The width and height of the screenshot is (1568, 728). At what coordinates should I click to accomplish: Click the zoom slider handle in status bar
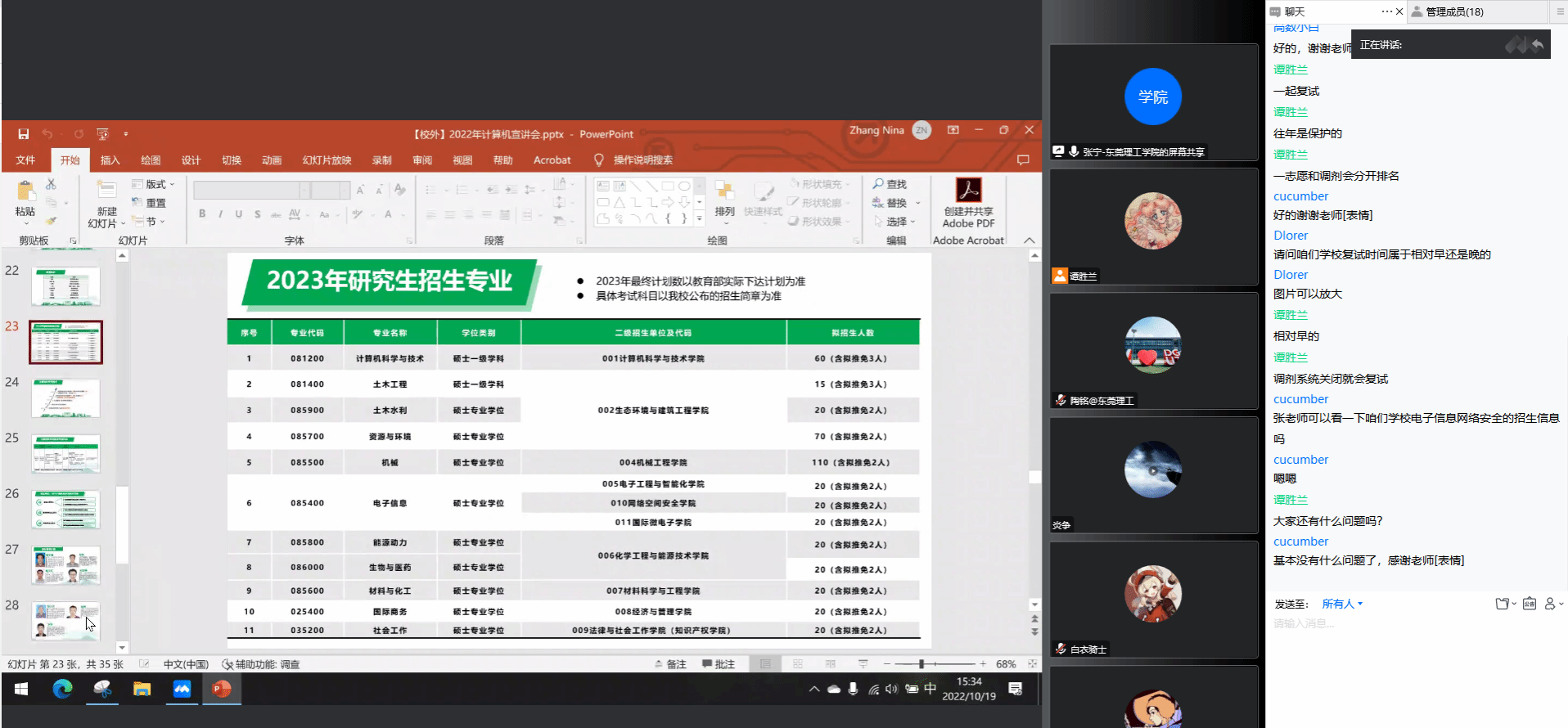tap(921, 664)
